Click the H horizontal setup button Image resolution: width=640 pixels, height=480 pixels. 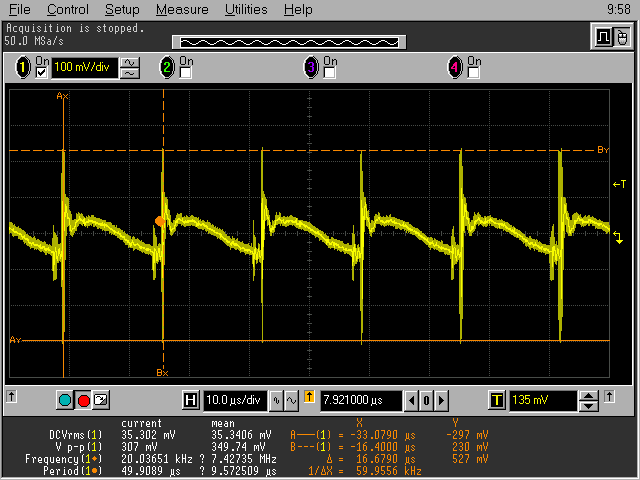click(190, 400)
